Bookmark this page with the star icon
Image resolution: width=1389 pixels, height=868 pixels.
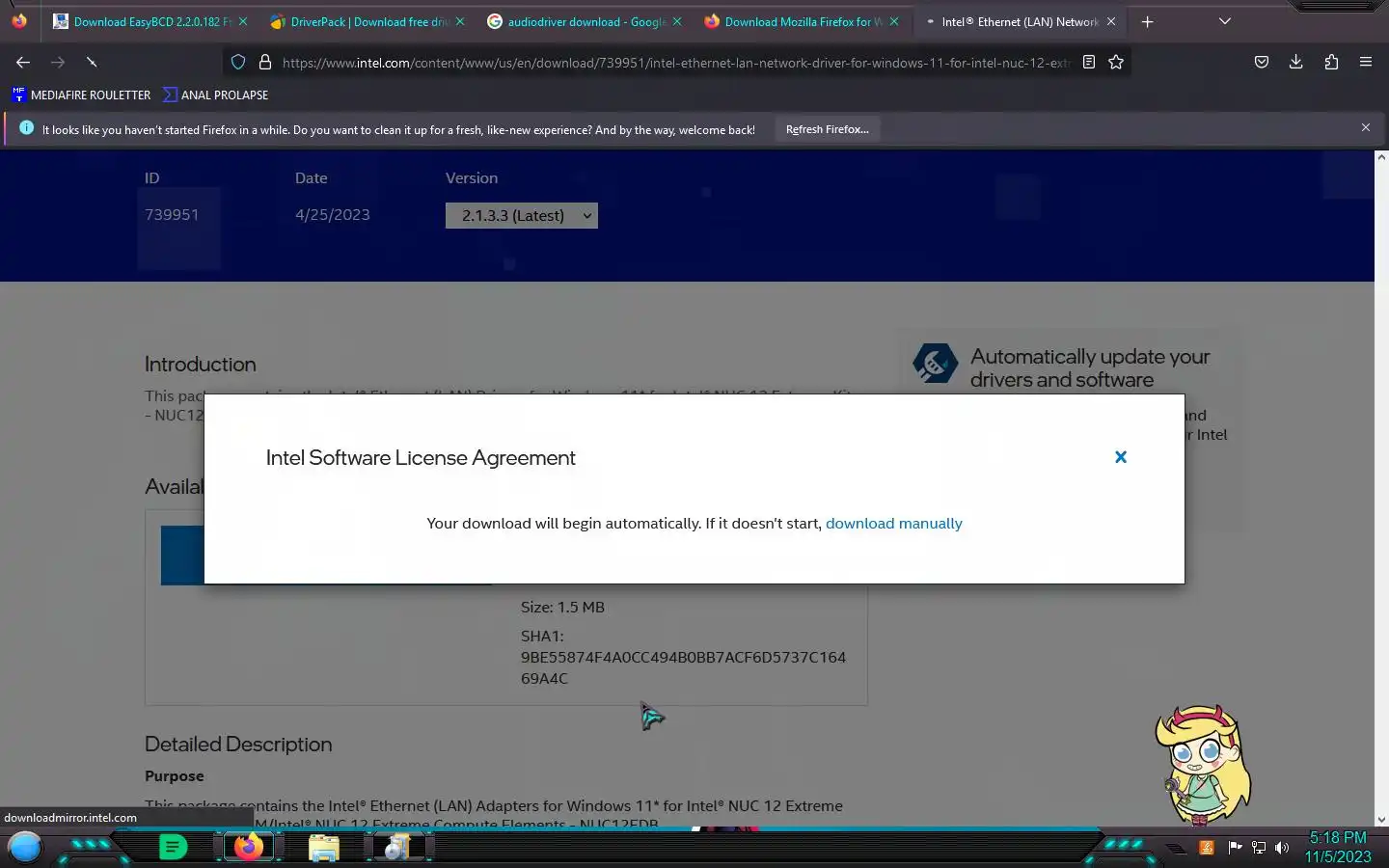pyautogui.click(x=1116, y=62)
